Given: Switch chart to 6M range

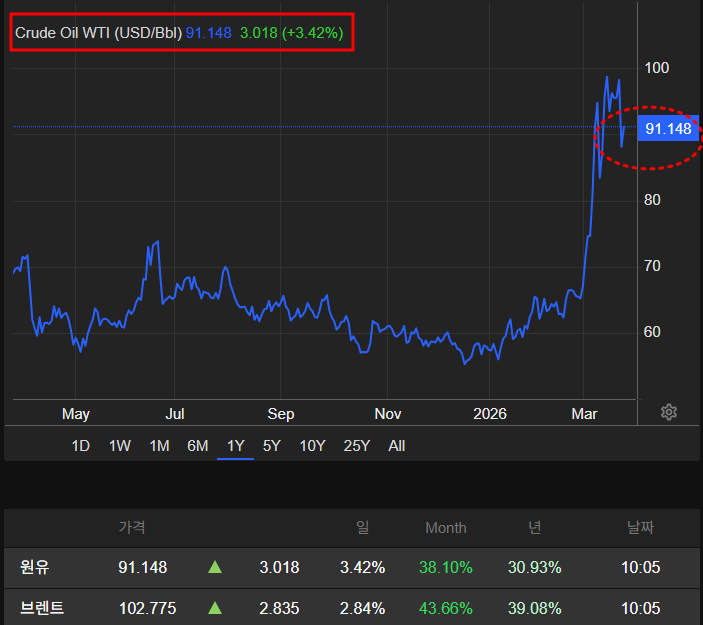Looking at the screenshot, I should 198,446.
